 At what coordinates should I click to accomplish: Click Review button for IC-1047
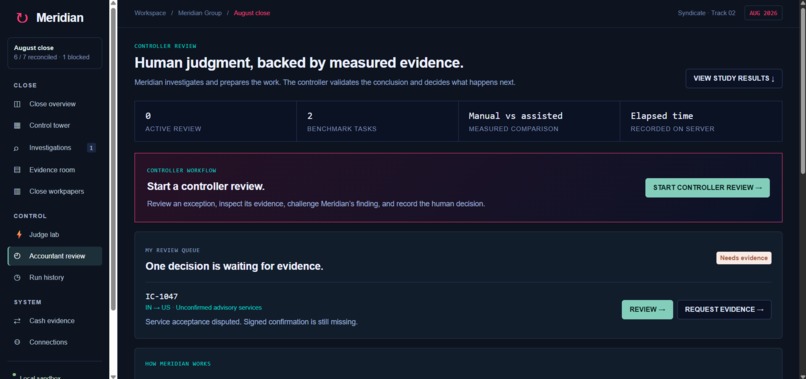[647, 310]
